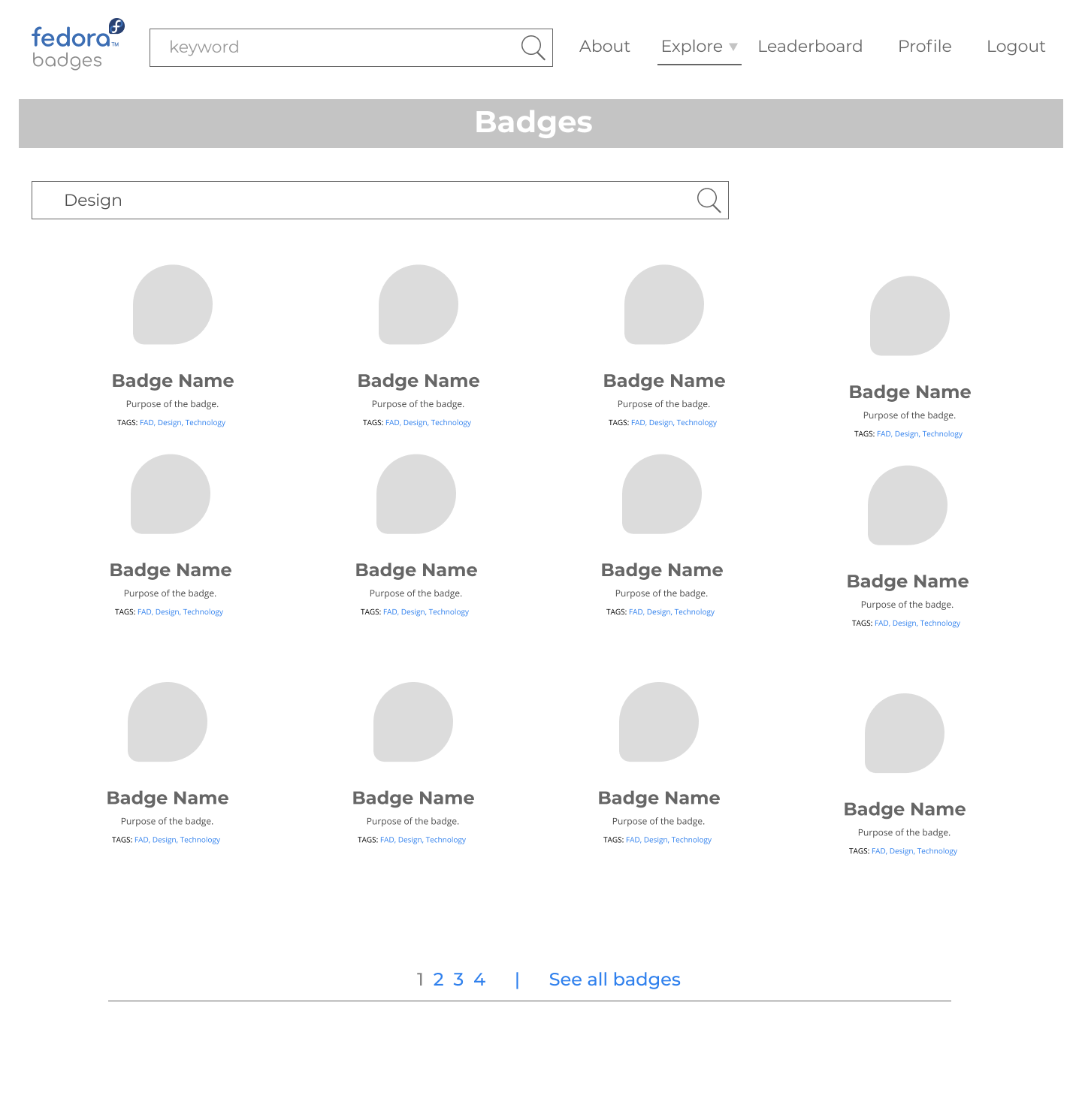
Task: Go to results page 1
Action: tap(420, 980)
